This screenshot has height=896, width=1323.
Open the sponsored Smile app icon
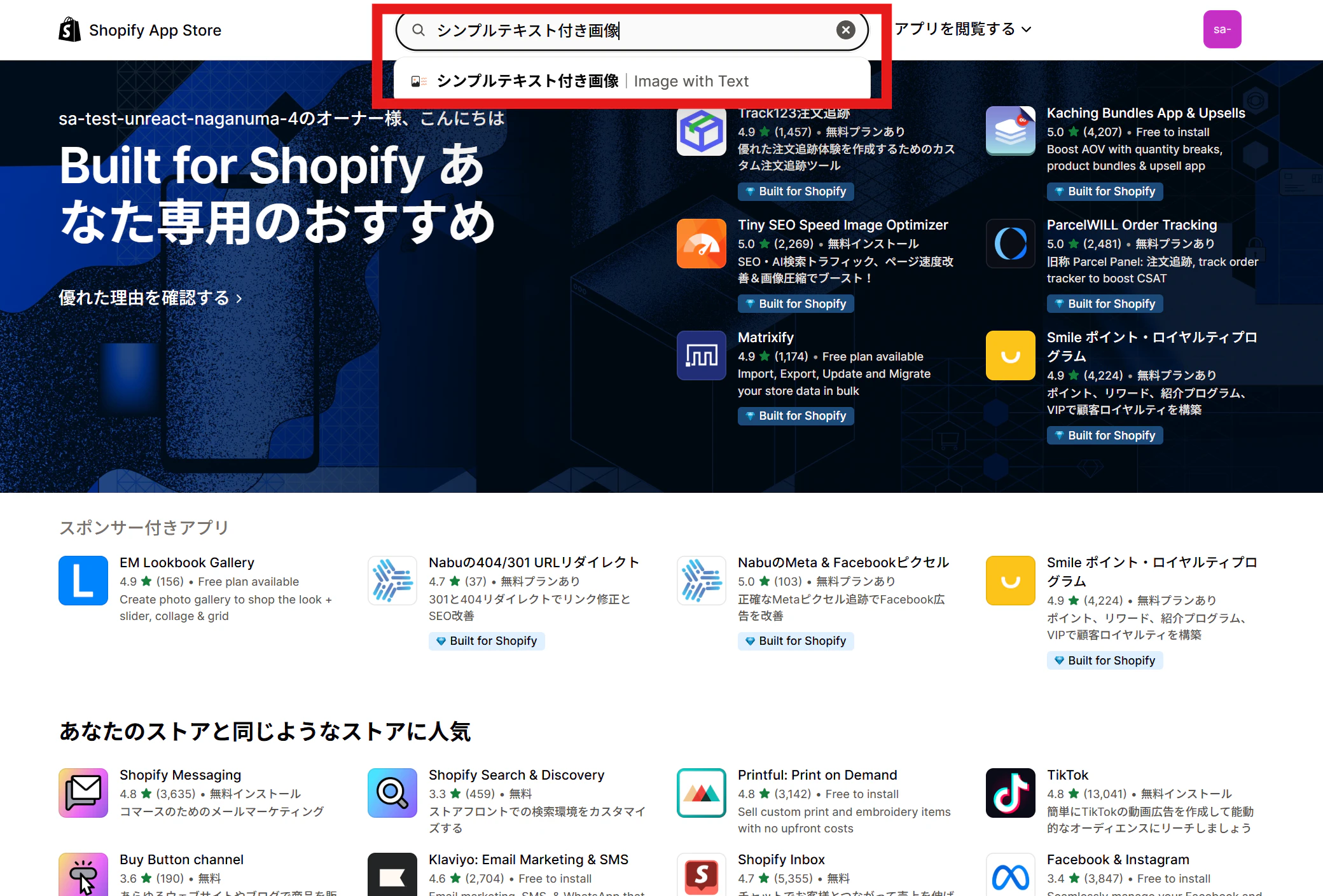click(x=1011, y=581)
